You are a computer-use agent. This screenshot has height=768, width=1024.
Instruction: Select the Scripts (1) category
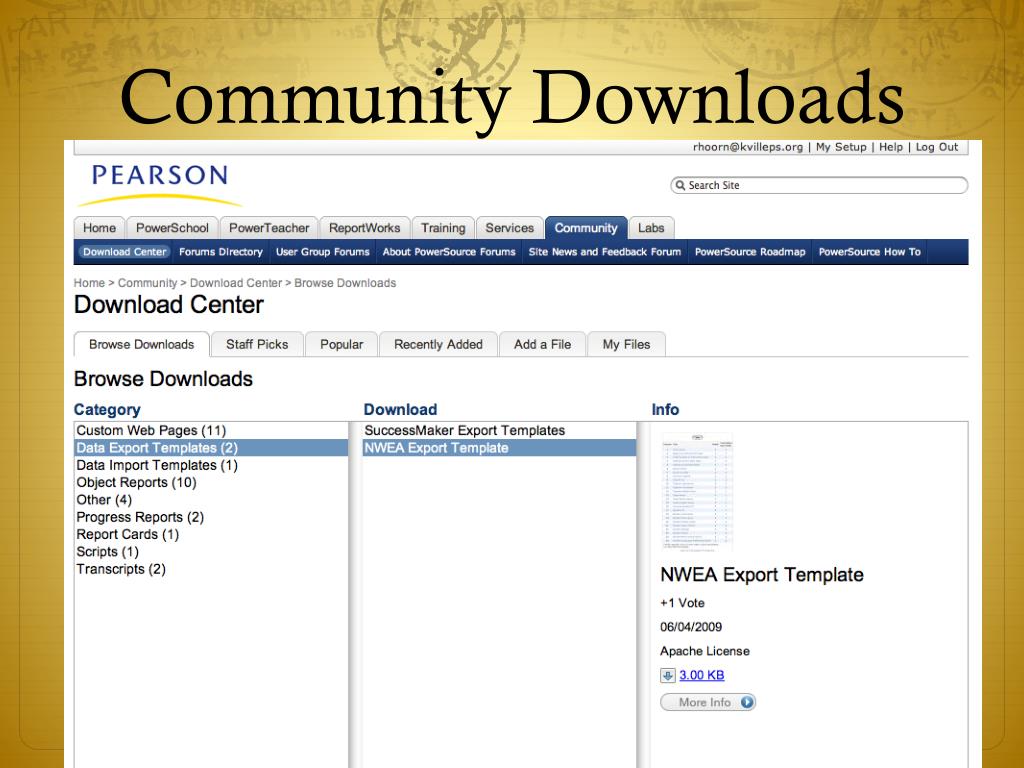point(211,552)
